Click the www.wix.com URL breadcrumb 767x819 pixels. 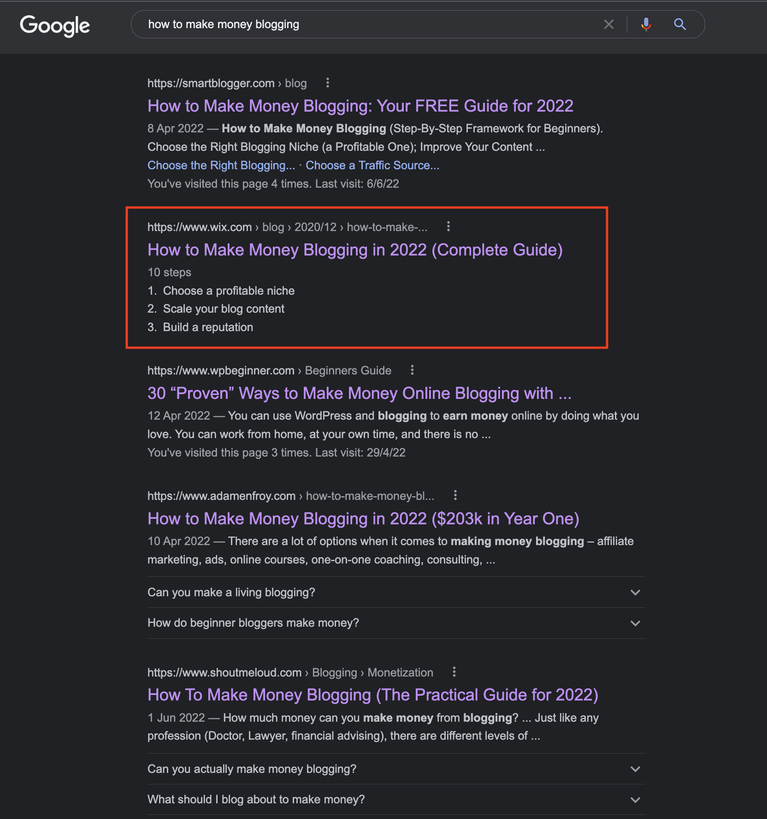(x=287, y=227)
